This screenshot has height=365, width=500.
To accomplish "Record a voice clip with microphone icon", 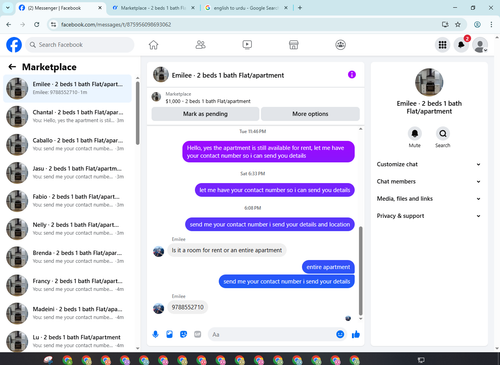I will 155,334.
